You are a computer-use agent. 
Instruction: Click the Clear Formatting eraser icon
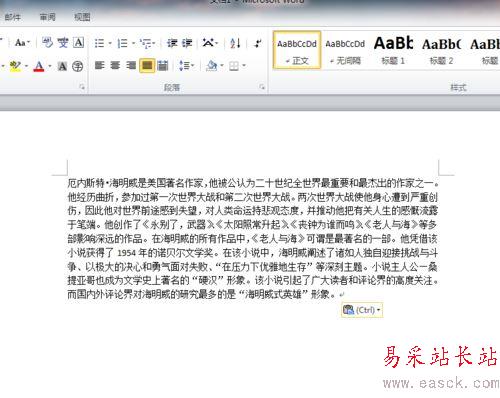(x=47, y=43)
